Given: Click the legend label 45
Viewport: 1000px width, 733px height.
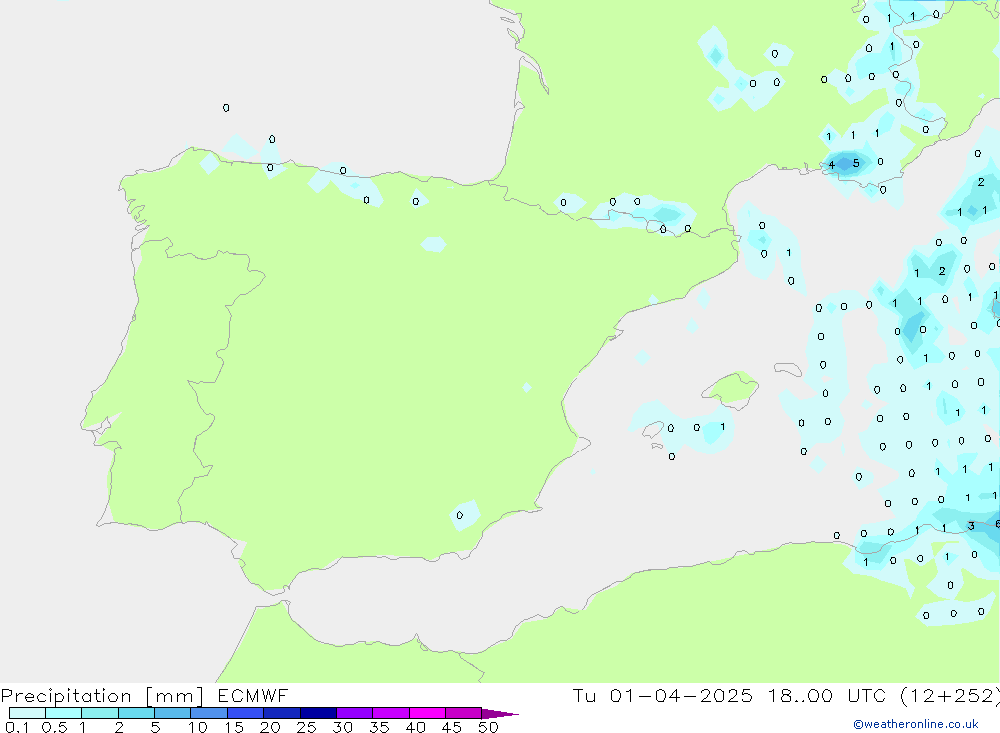Looking at the screenshot, I should 452,727.
